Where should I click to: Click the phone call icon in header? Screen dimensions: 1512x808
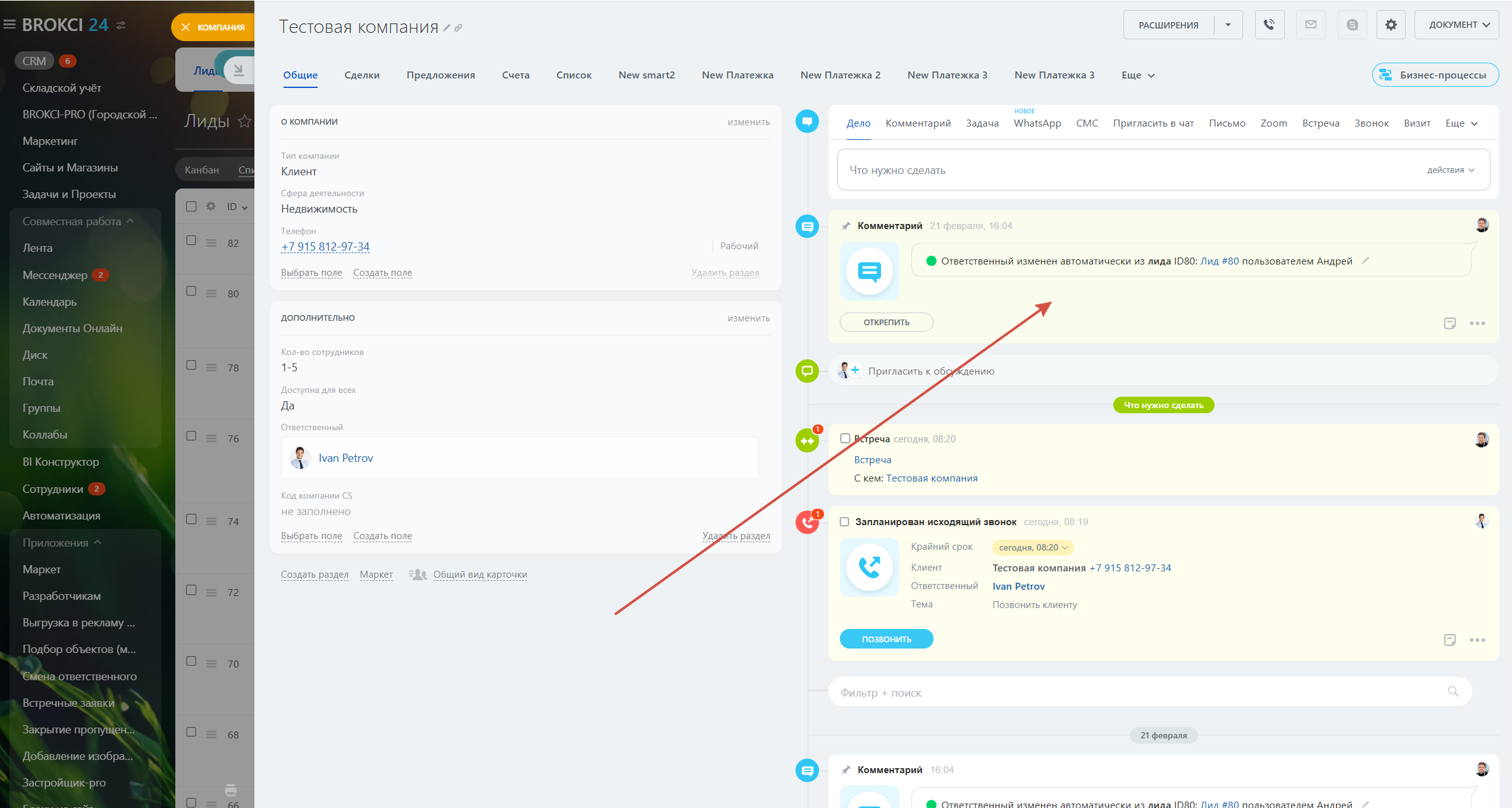click(1269, 25)
